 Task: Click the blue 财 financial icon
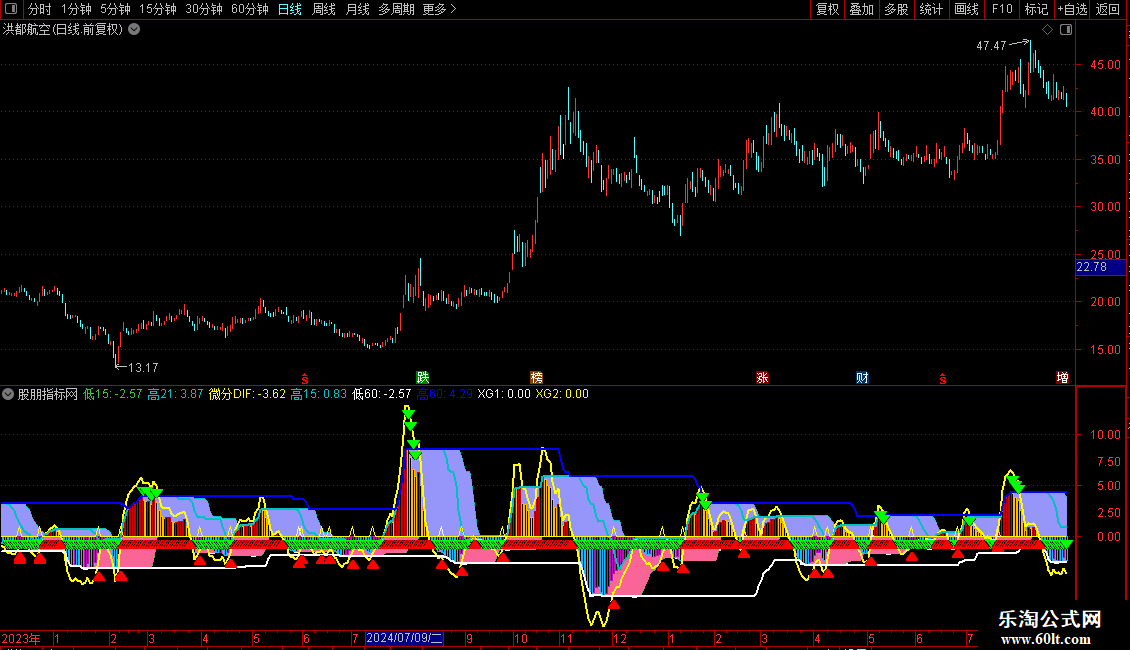(x=862, y=378)
